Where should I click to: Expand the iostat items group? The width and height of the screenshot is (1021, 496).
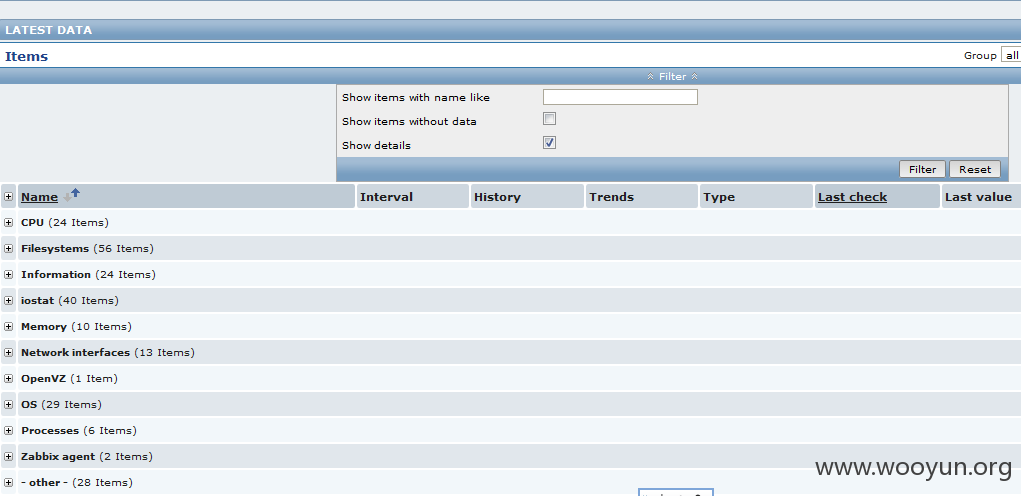coord(8,301)
